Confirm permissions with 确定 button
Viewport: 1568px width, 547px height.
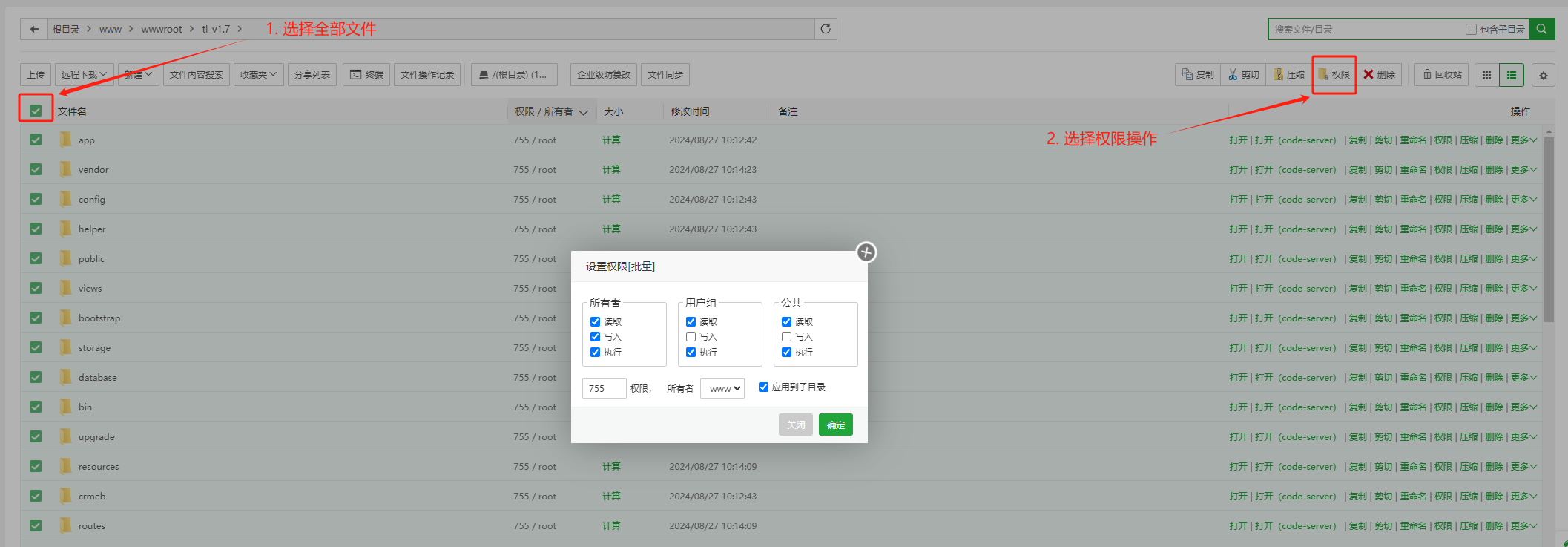(835, 425)
